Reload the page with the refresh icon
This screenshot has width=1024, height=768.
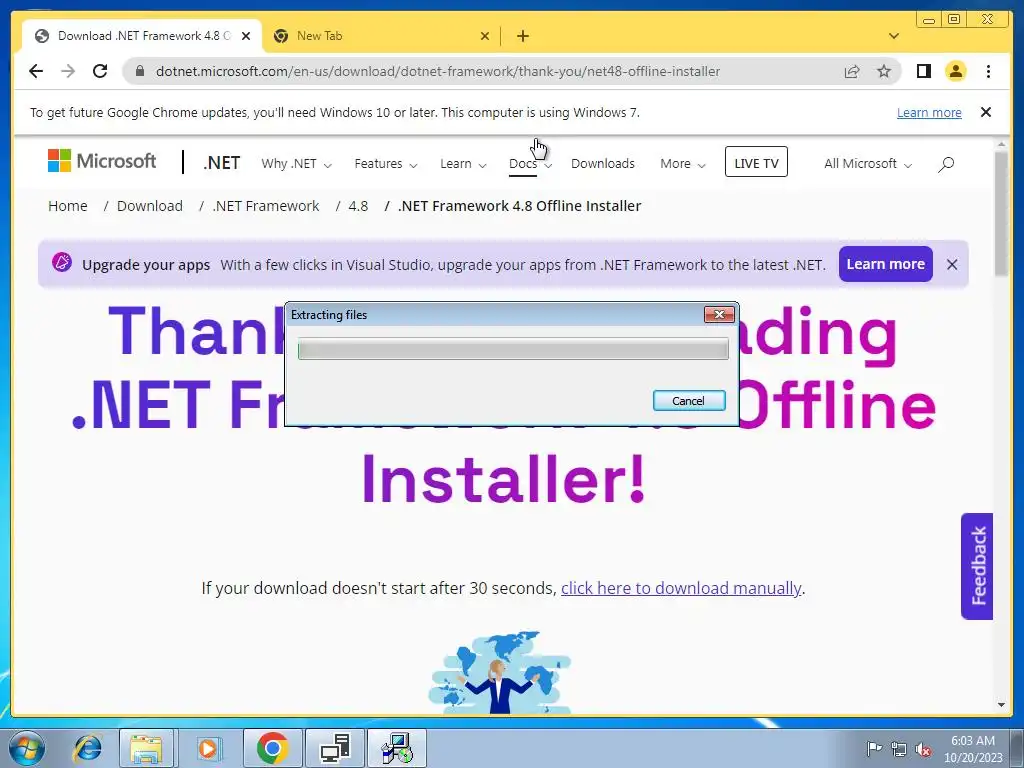tap(100, 71)
